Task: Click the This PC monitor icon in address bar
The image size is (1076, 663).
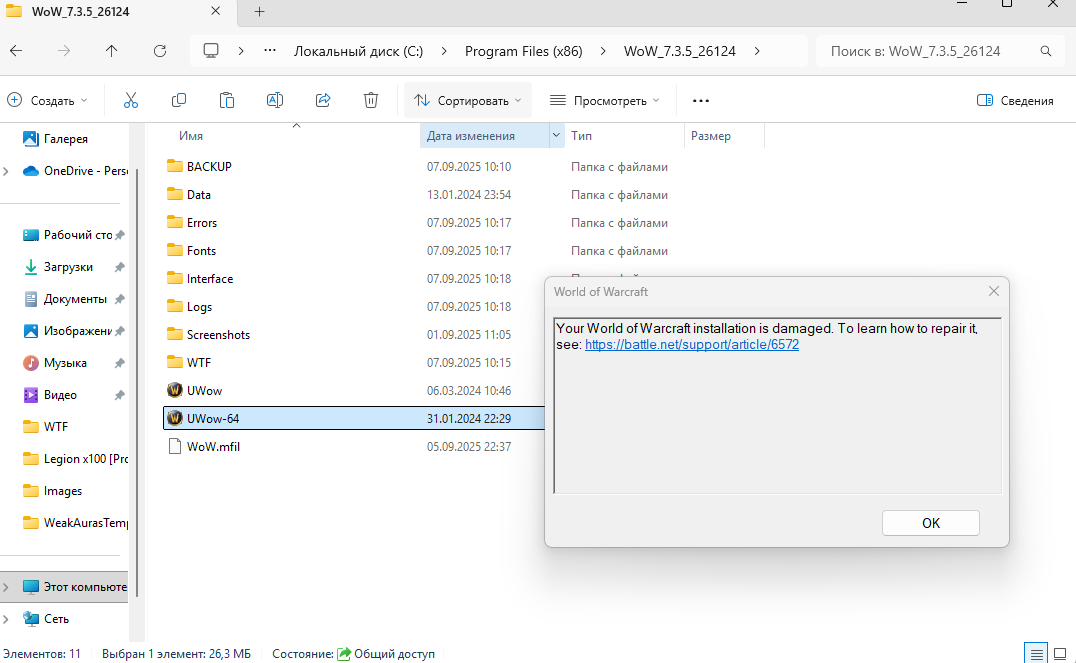Action: tap(211, 51)
